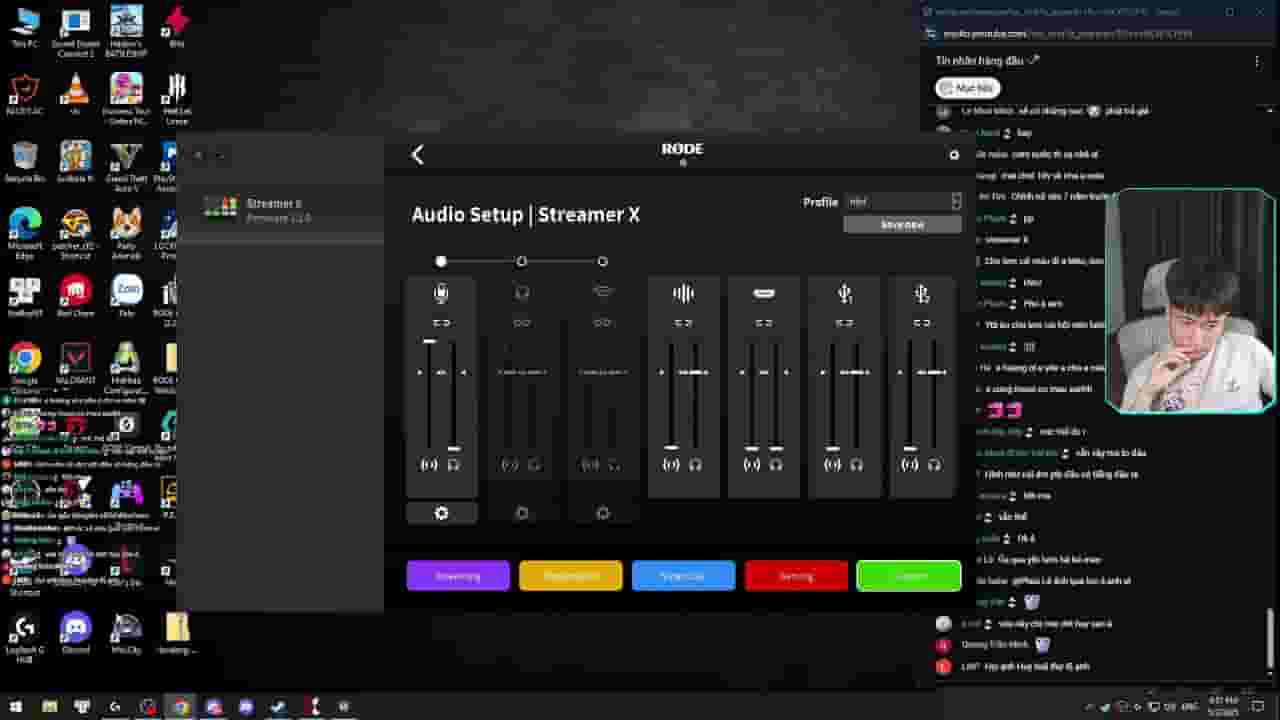Open Grand Theft Auto V desktop icon
Screen dimensions: 1280x720
tap(126, 166)
